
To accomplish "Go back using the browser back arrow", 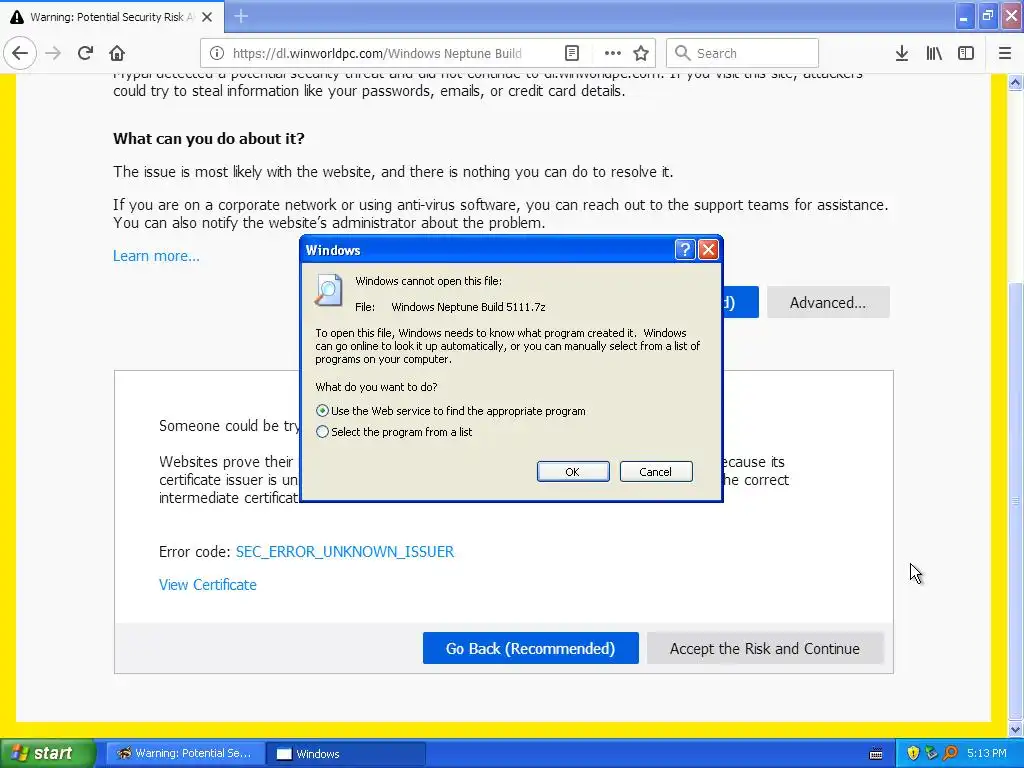I will [20, 54].
